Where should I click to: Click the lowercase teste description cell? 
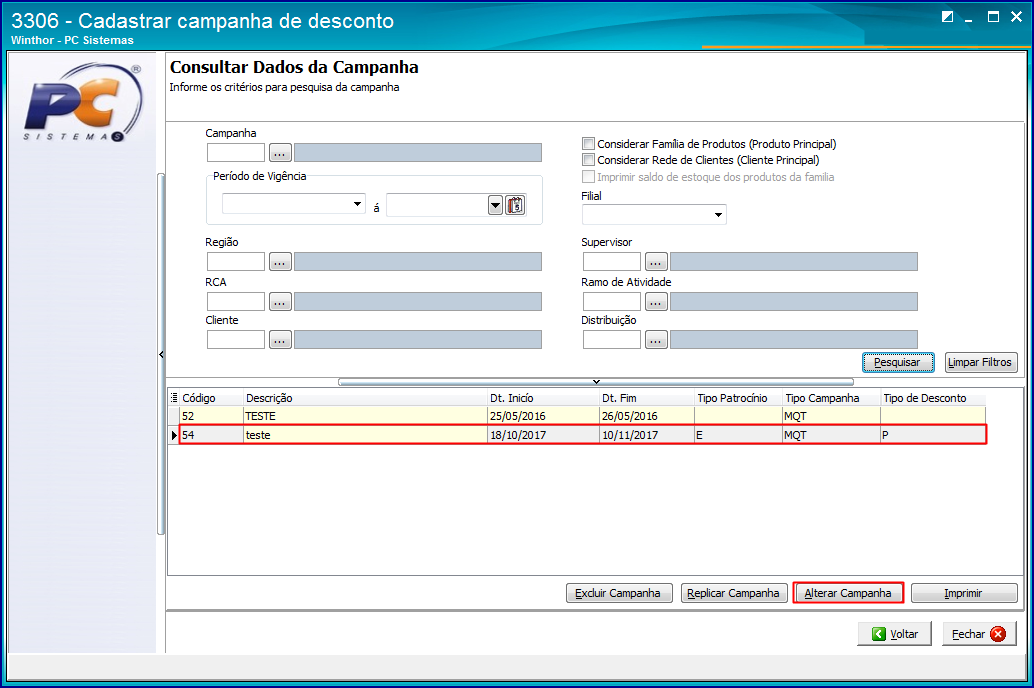[365, 435]
